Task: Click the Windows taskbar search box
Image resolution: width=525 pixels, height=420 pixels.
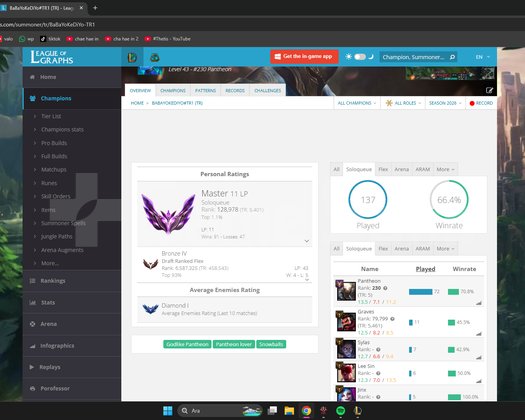Action: [x=219, y=411]
